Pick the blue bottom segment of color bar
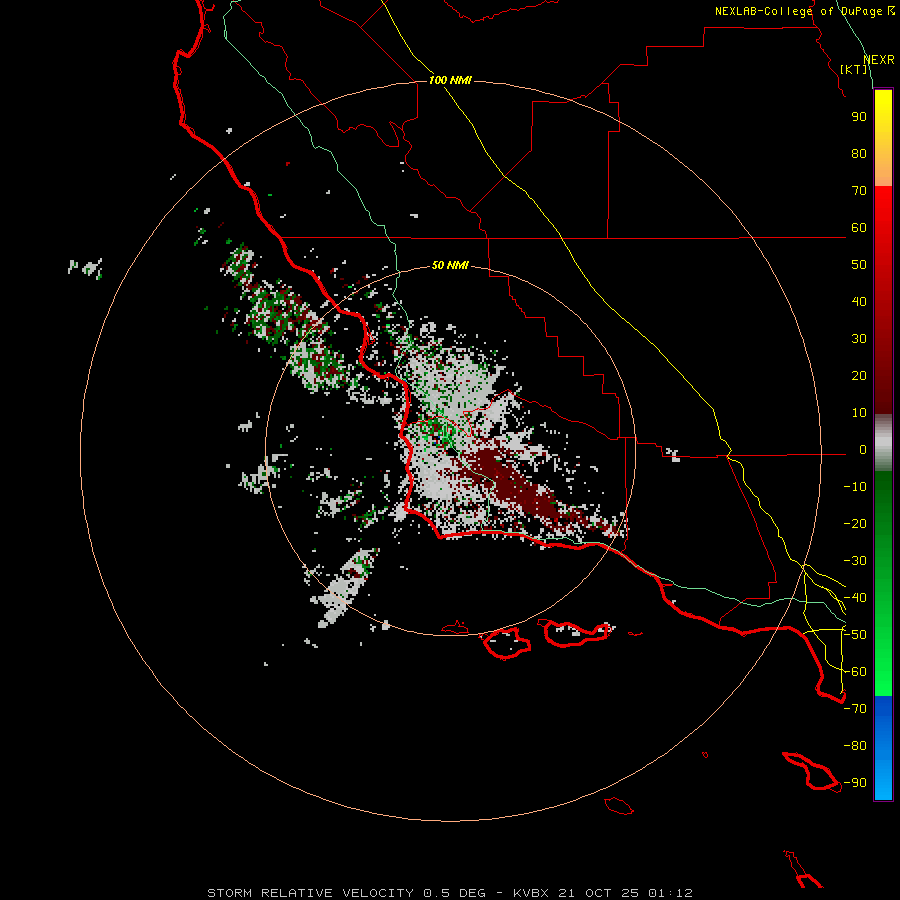This screenshot has width=900, height=900. [x=883, y=748]
